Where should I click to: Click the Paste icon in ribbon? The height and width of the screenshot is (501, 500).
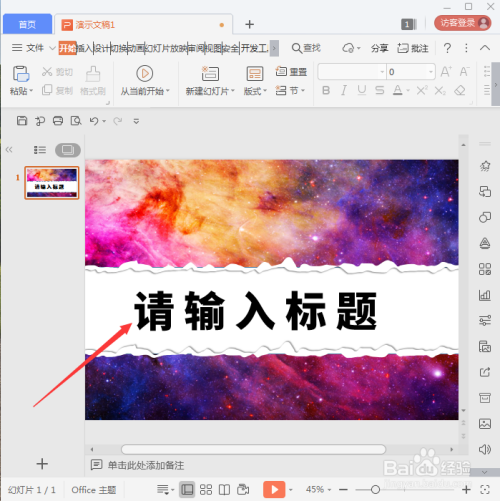[x=21, y=74]
